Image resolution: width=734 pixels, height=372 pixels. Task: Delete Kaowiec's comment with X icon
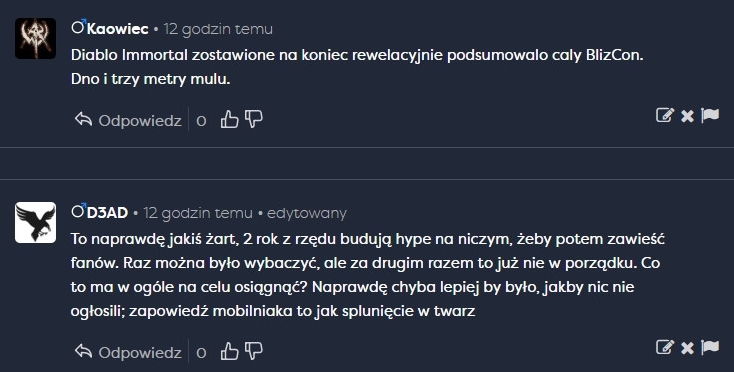coord(687,116)
